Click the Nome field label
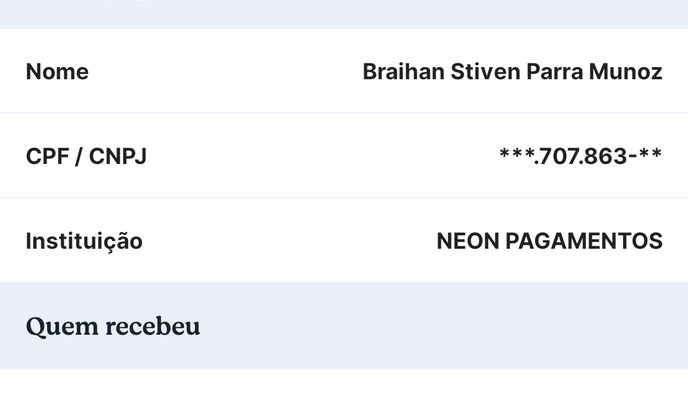Image resolution: width=688 pixels, height=400 pixels. click(57, 72)
